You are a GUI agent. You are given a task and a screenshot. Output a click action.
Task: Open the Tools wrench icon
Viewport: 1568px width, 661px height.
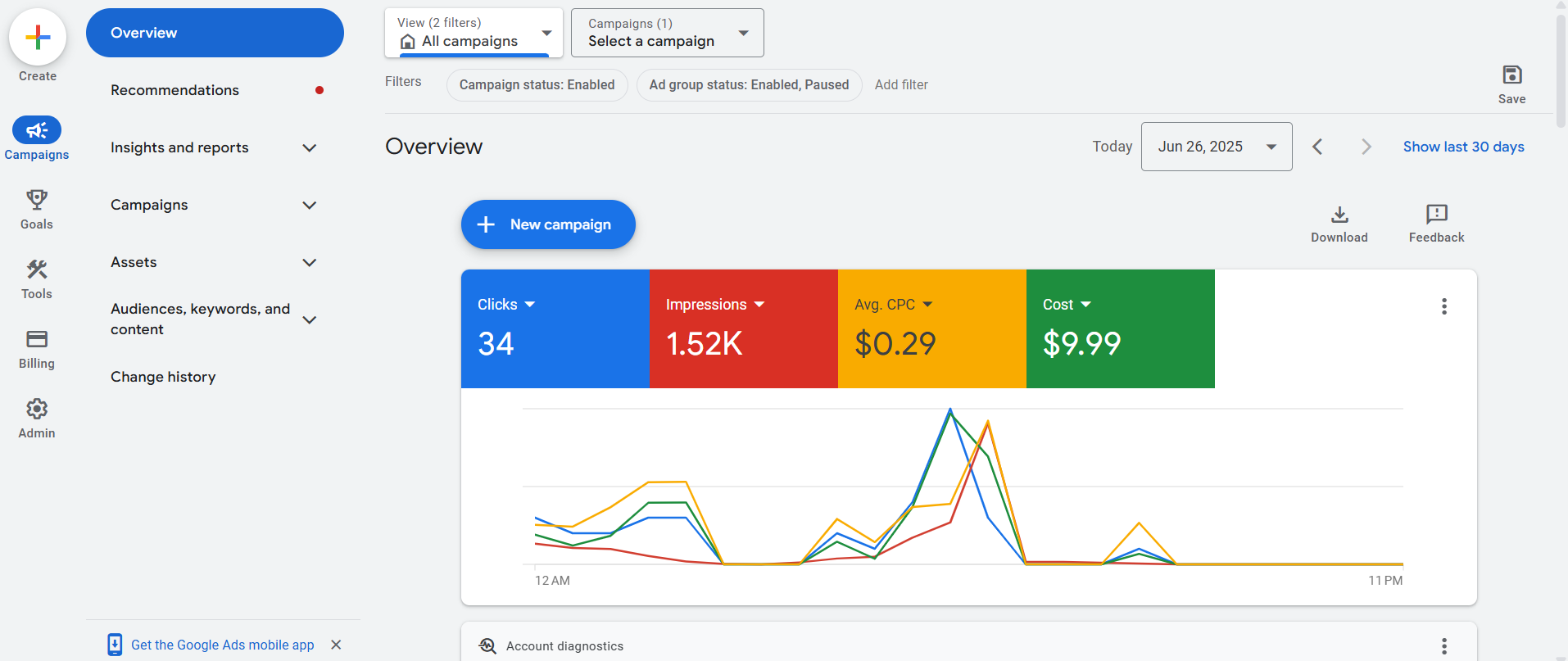(x=37, y=269)
